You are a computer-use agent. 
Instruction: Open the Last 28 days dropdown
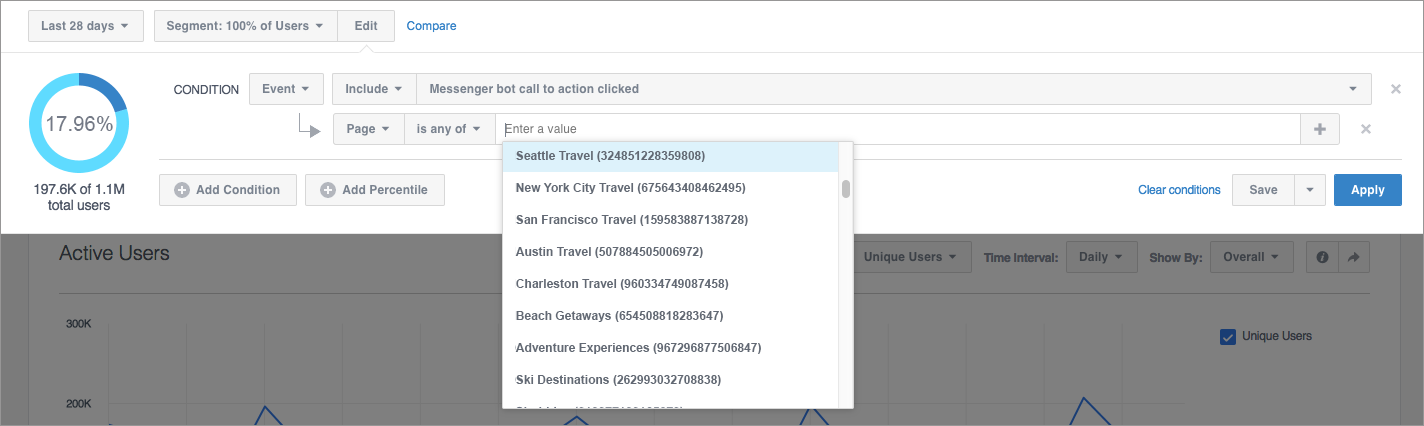(85, 26)
